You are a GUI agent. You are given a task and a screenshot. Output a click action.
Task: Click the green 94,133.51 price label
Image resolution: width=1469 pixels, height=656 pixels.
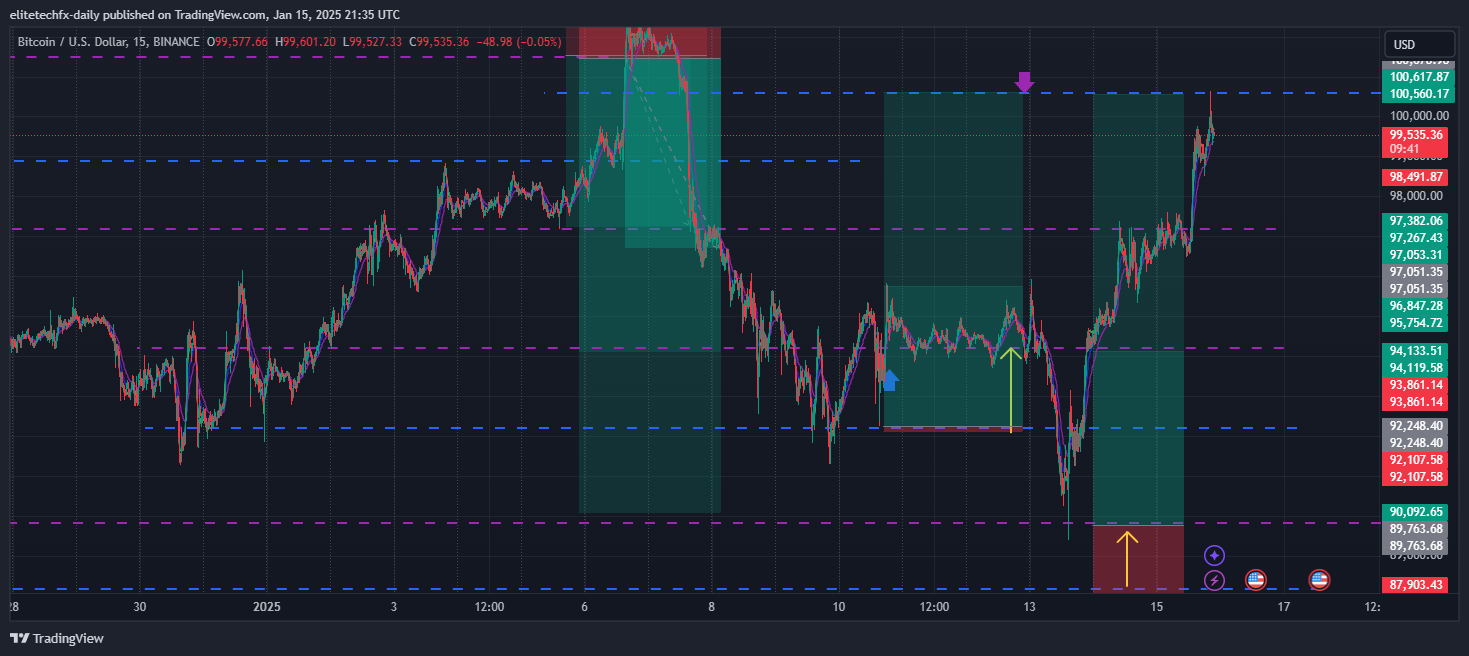(1415, 351)
